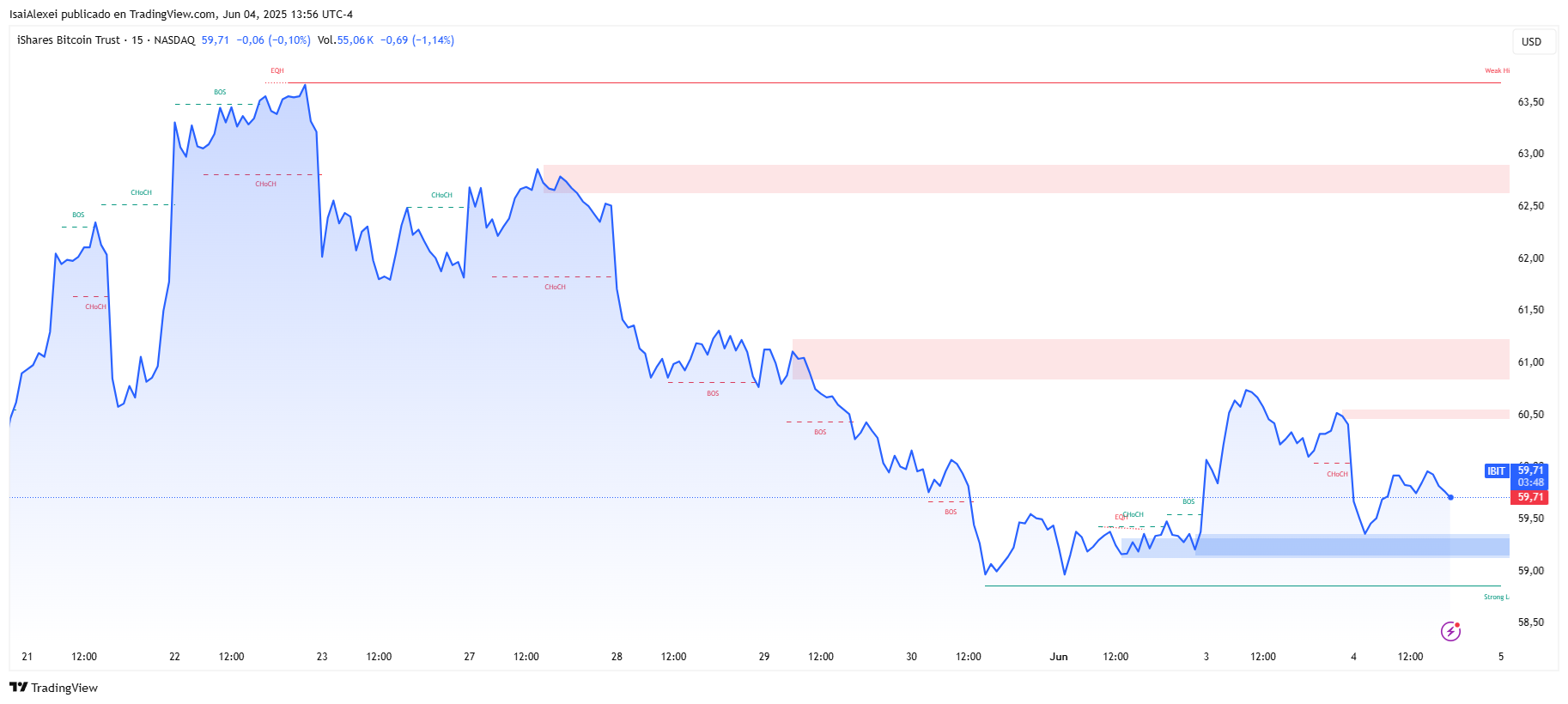Click the iShares Bitcoin Trust symbol title

pyautogui.click(x=69, y=40)
